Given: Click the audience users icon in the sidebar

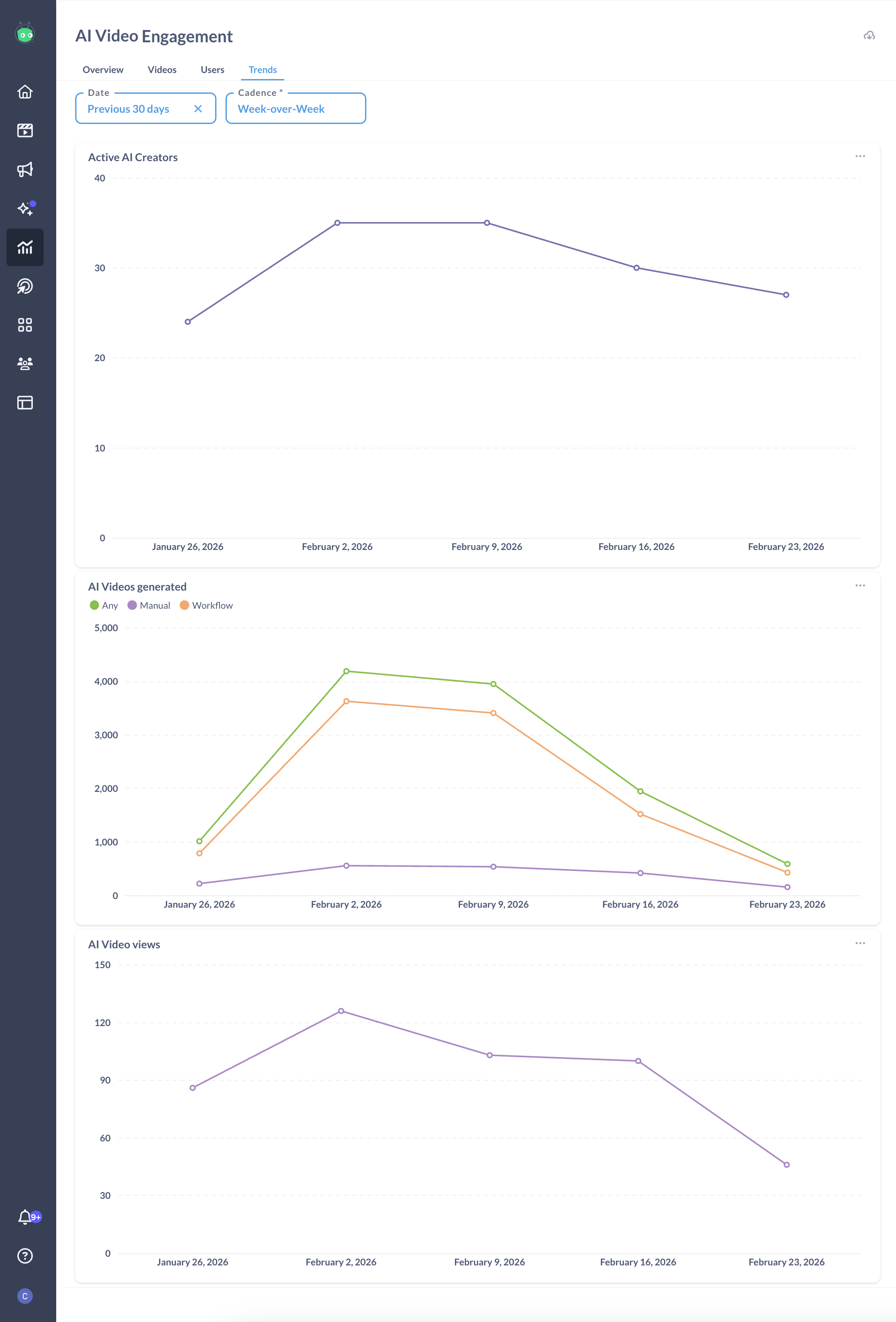Looking at the screenshot, I should 25,363.
